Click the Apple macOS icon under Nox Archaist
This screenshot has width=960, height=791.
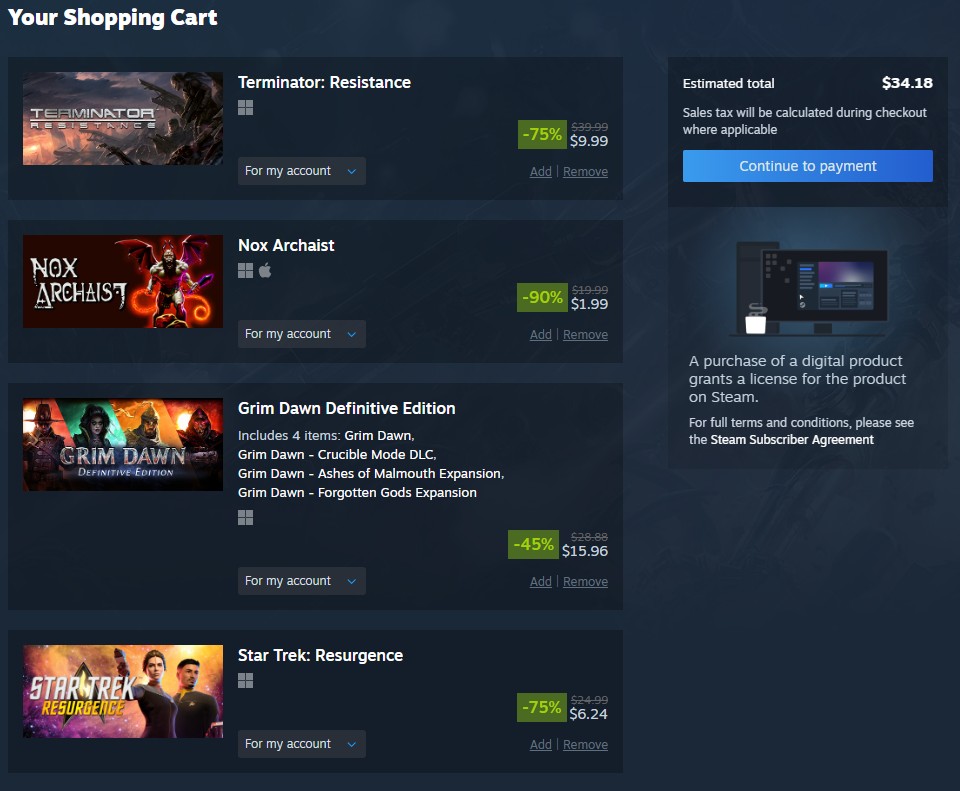pos(265,271)
